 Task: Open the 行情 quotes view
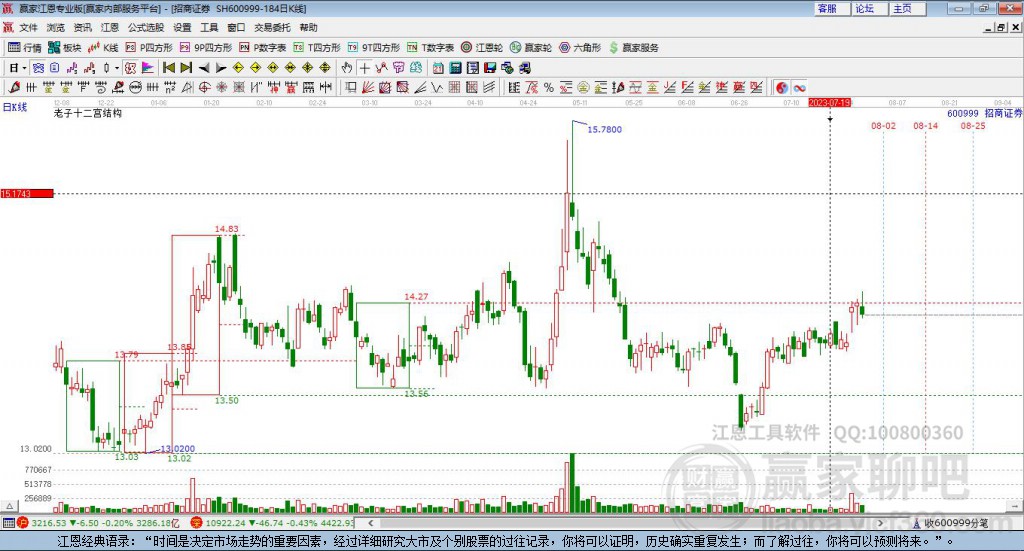coord(24,48)
